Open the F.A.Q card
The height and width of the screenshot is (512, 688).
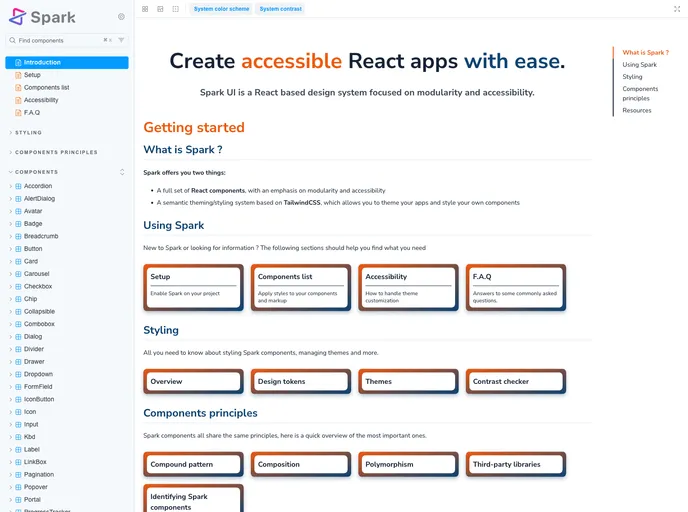(516, 288)
